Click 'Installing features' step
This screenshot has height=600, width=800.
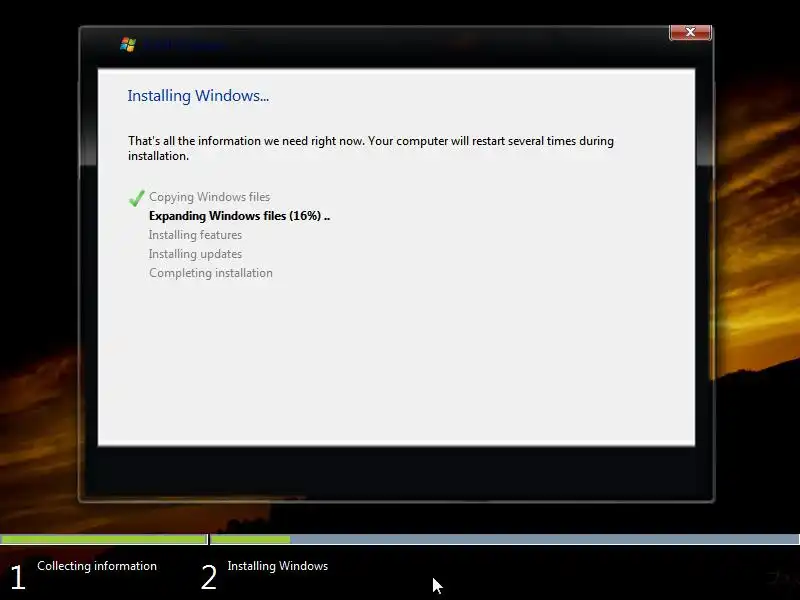click(x=195, y=235)
